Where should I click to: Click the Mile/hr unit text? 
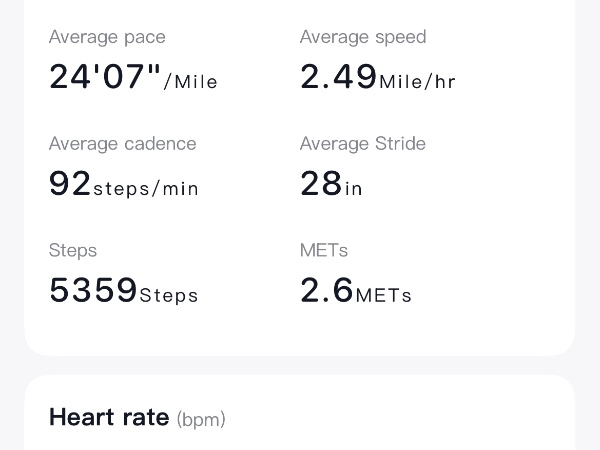point(418,82)
